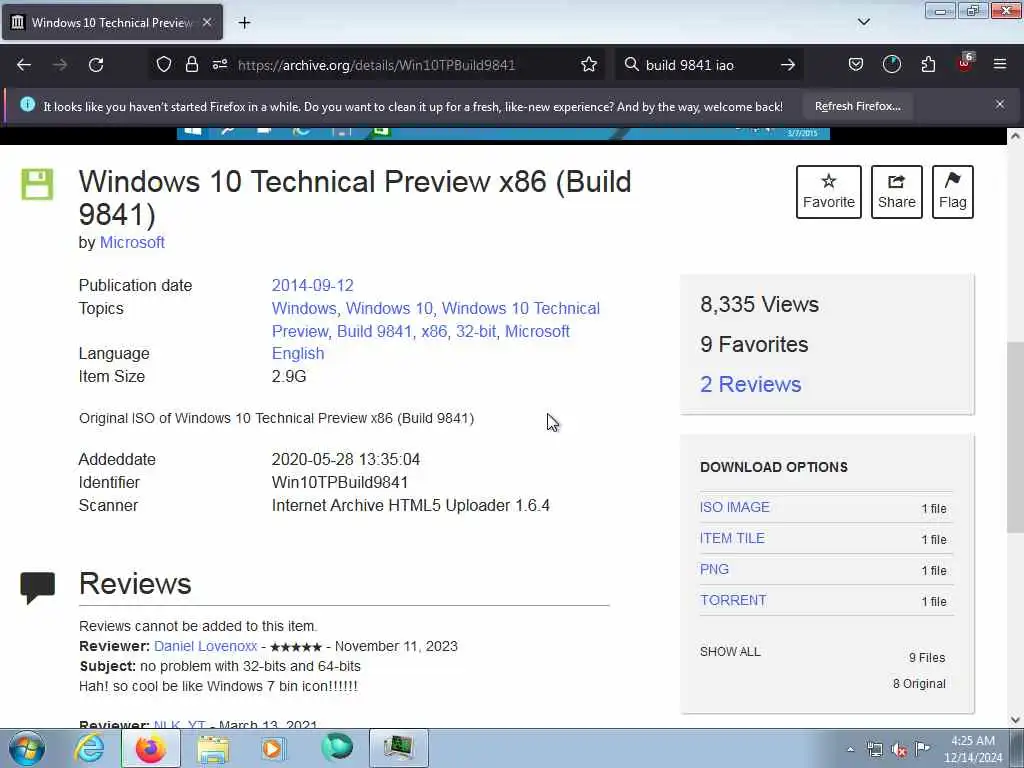Screen dimensions: 1024x768
Task: View site info via the padlock icon
Action: (191, 65)
